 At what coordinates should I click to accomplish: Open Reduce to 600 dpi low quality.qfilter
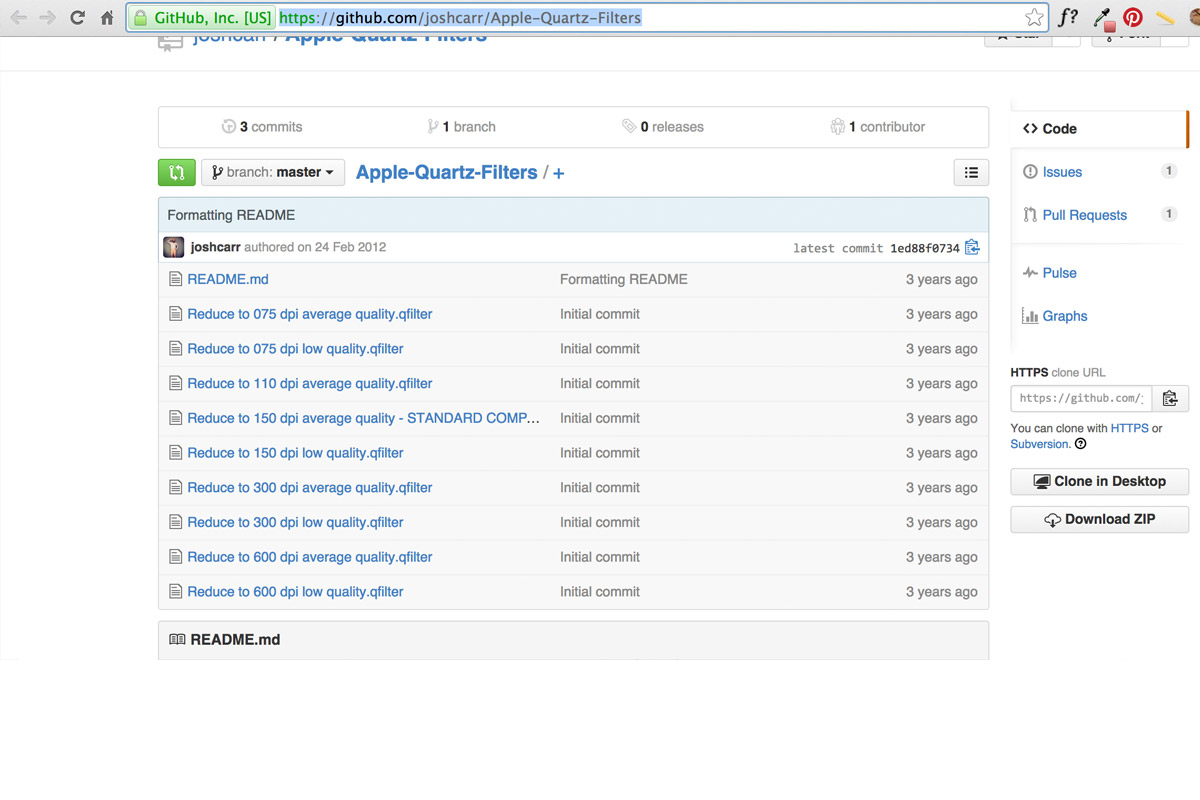(x=295, y=592)
